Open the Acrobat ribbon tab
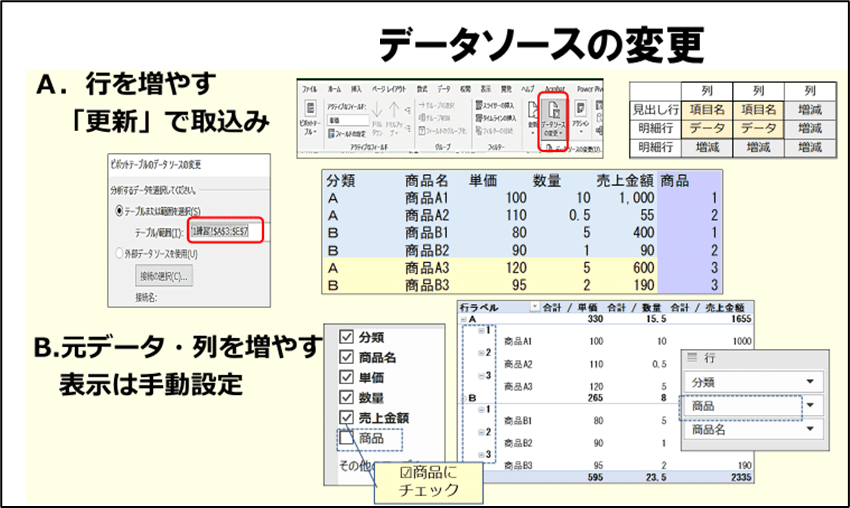This screenshot has width=850, height=508. (x=555, y=89)
